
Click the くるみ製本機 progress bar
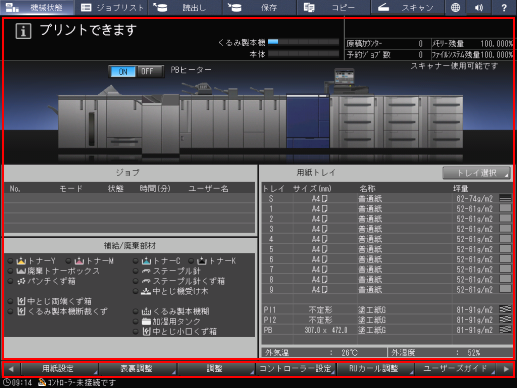(303, 42)
